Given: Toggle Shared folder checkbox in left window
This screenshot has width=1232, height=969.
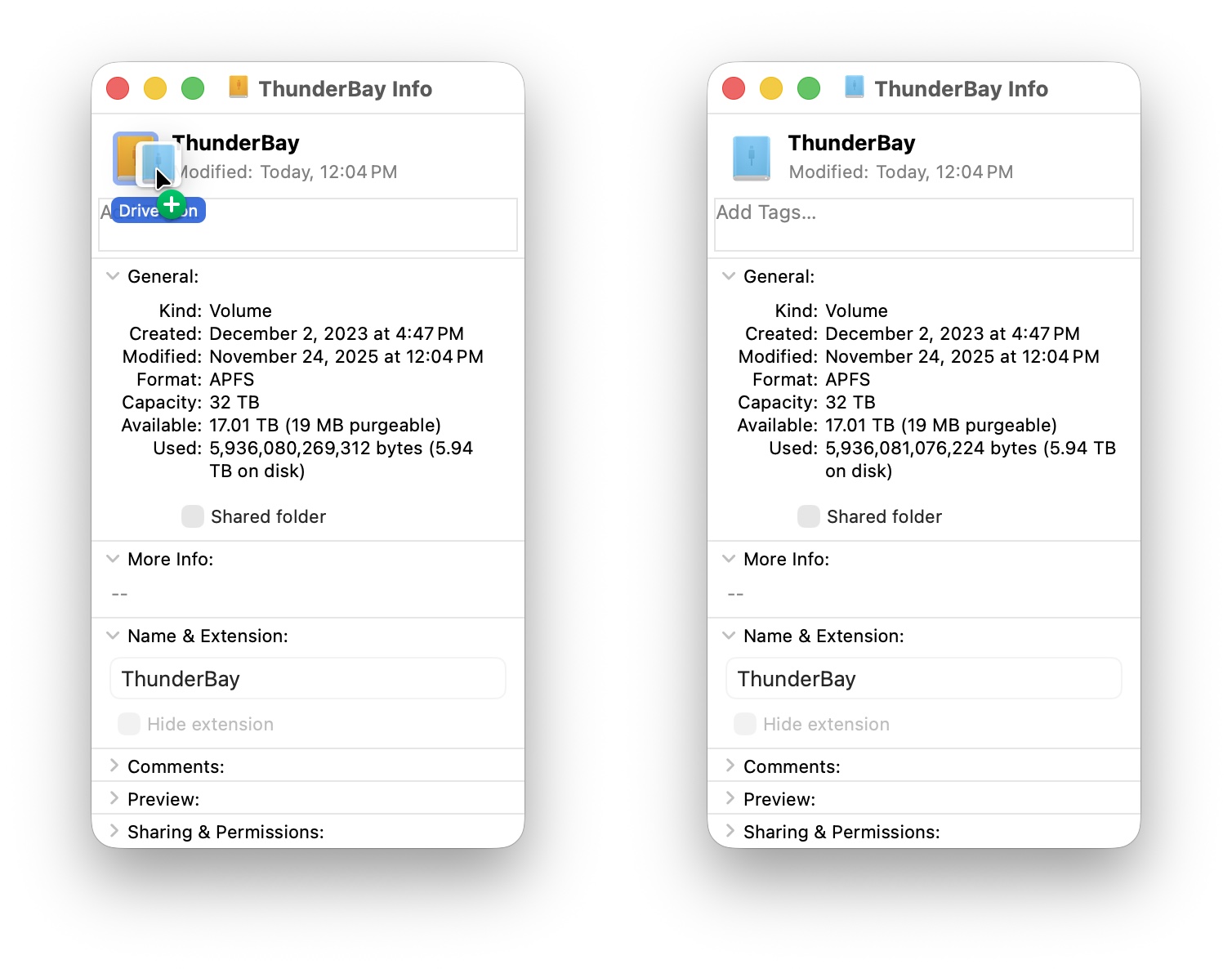Looking at the screenshot, I should (193, 516).
